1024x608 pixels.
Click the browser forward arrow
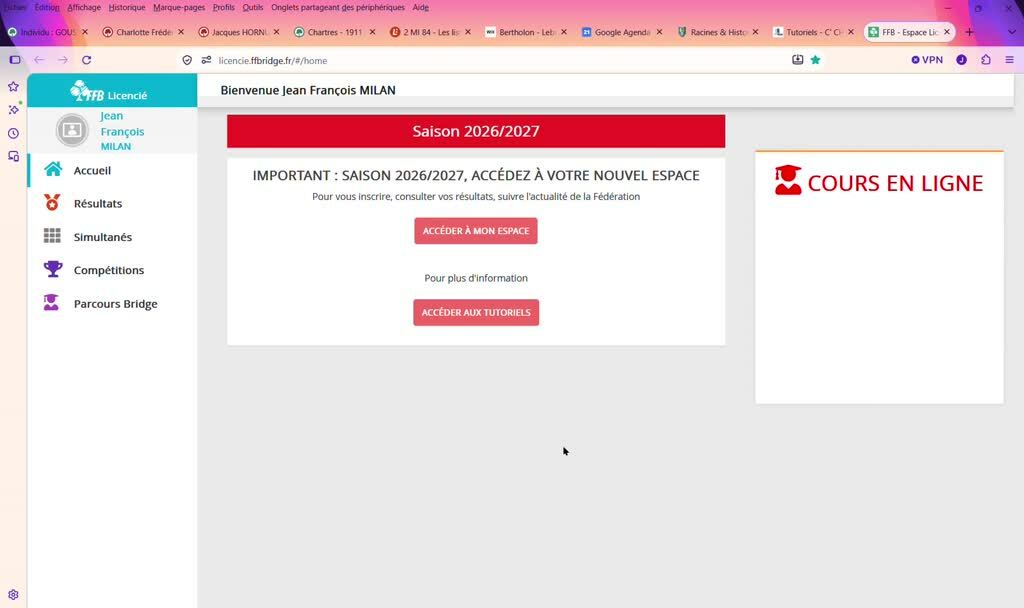click(x=63, y=60)
